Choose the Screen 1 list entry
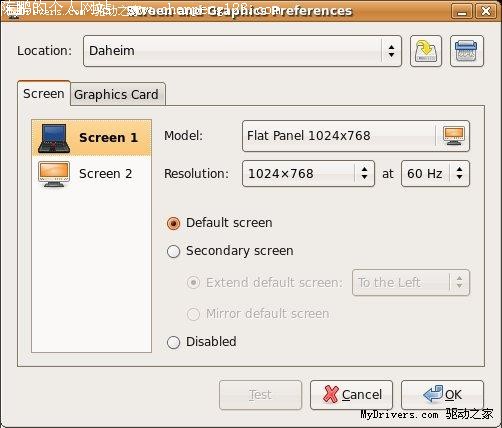The width and height of the screenshot is (502, 428). click(92, 138)
